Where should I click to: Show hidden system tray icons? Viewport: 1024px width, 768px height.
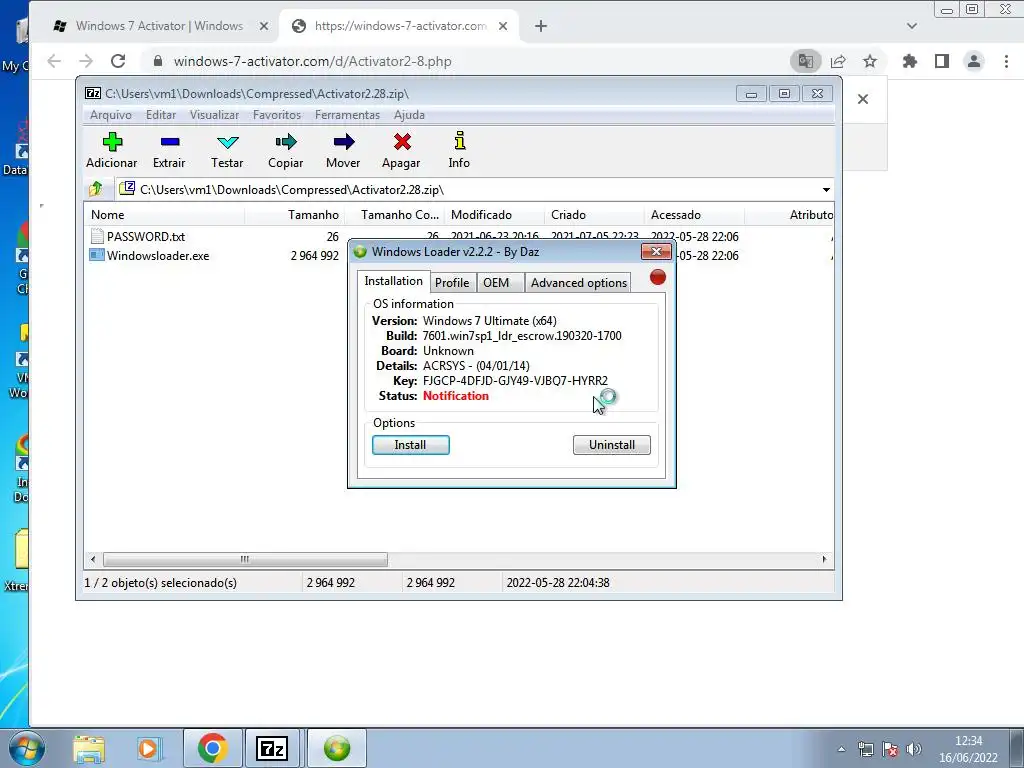coord(842,749)
